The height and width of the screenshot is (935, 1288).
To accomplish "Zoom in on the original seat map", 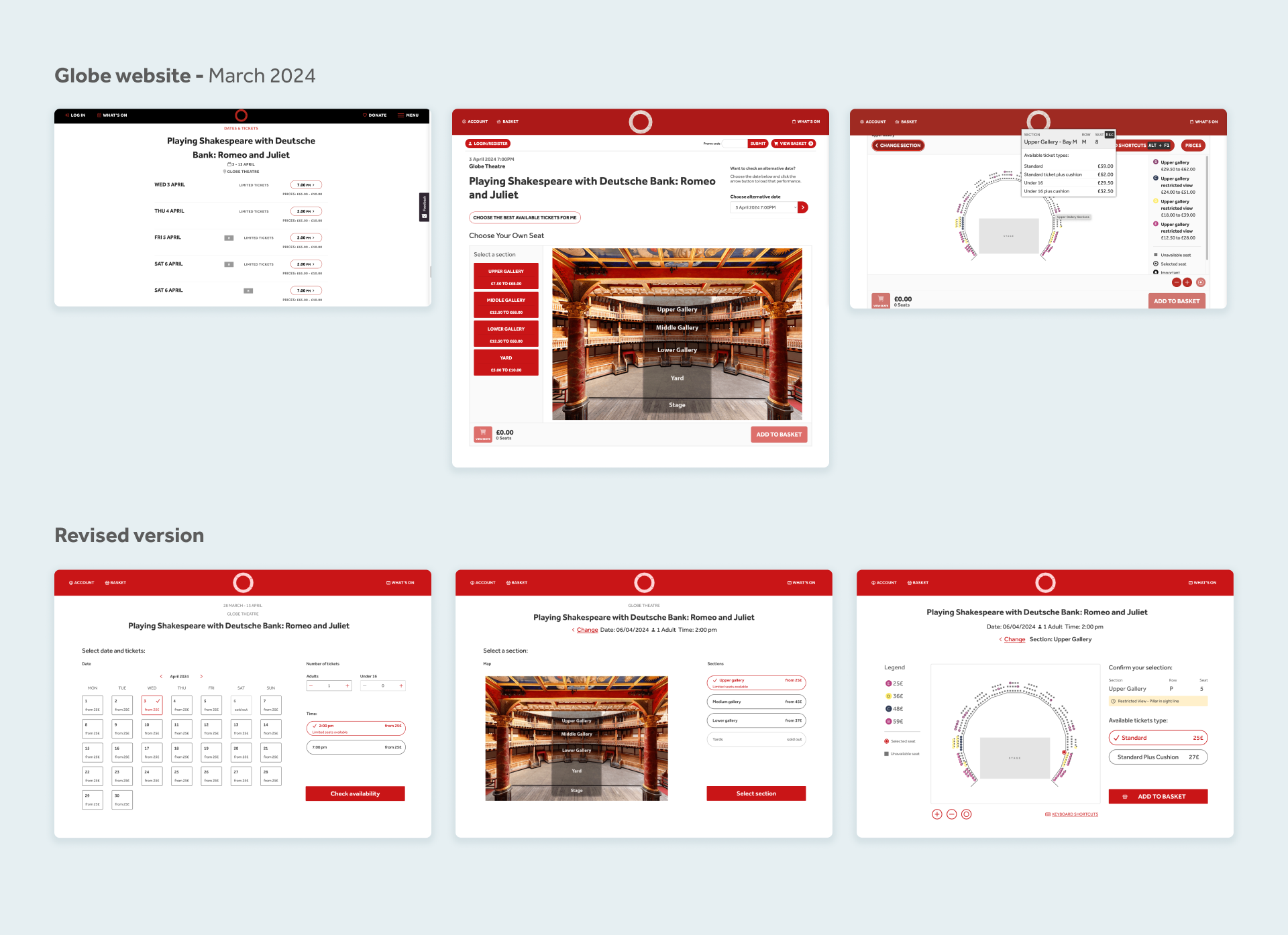I will coord(1187,282).
